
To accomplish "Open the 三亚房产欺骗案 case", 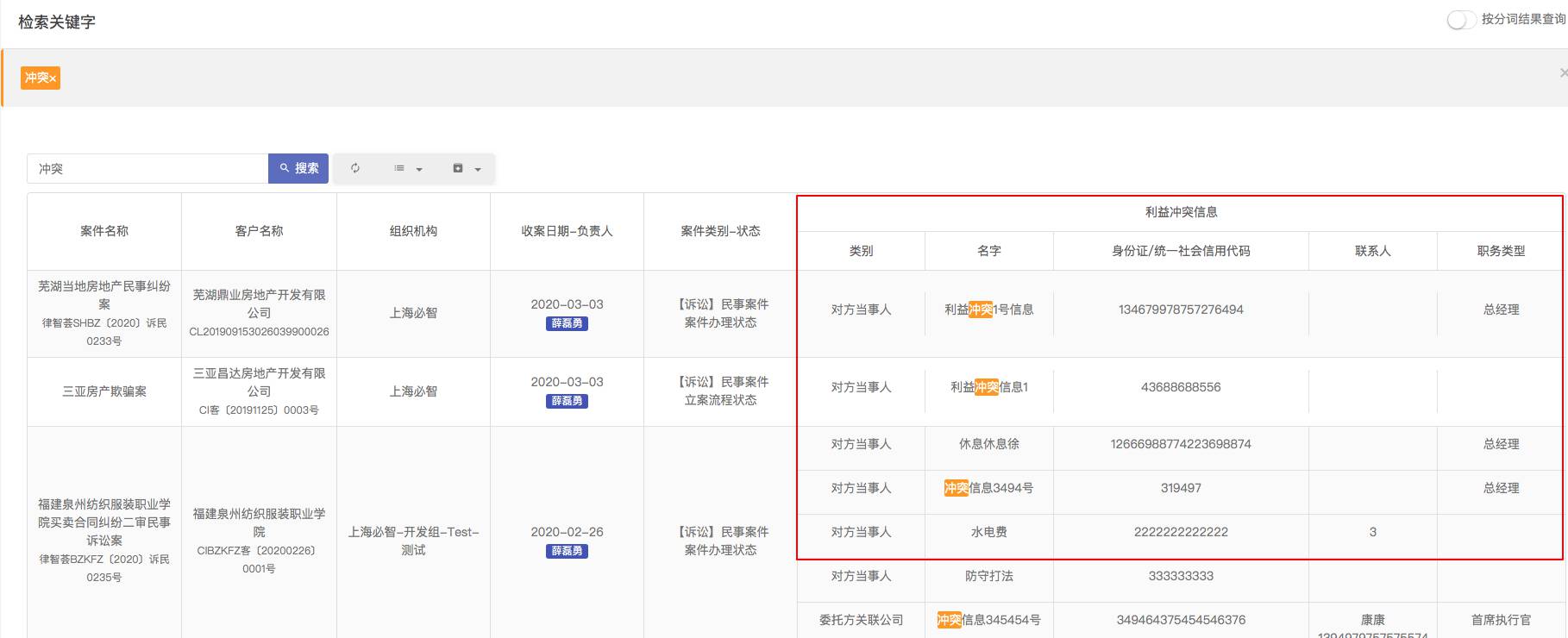I will tap(103, 391).
